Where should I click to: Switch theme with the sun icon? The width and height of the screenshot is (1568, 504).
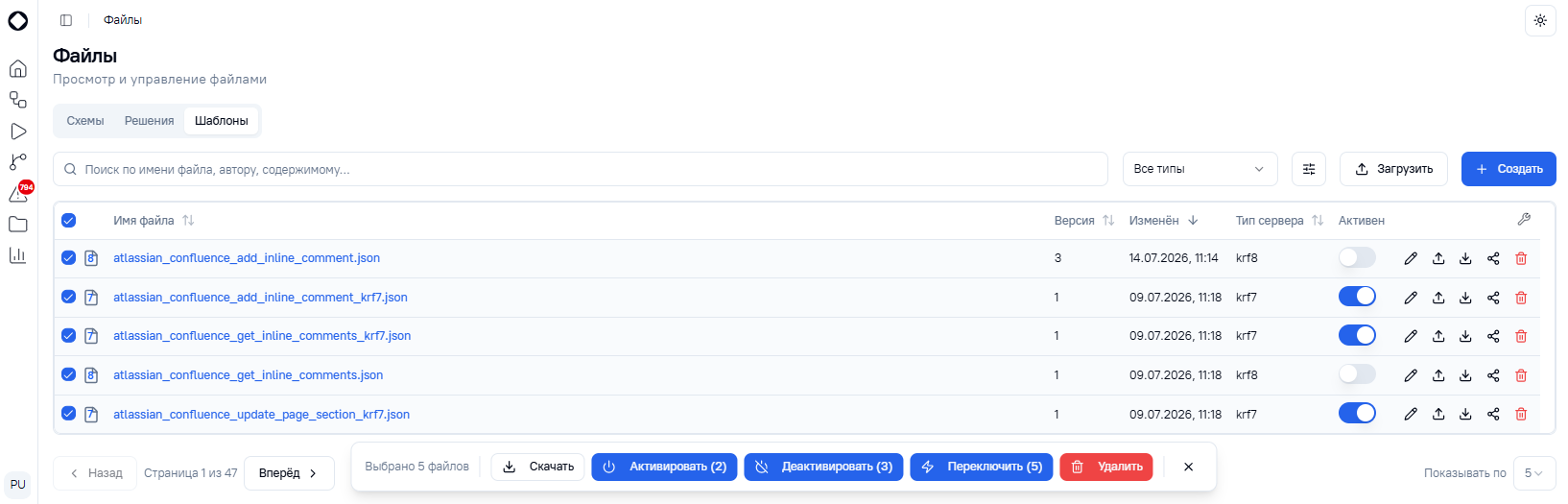1540,20
